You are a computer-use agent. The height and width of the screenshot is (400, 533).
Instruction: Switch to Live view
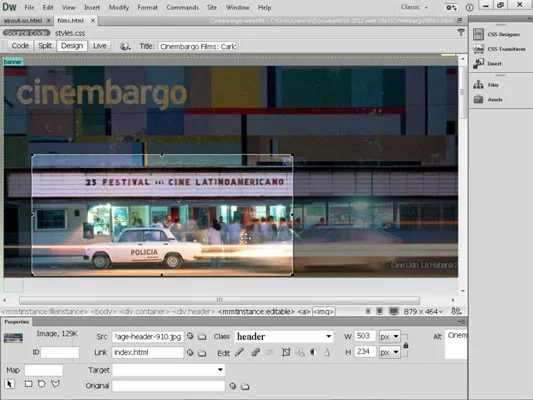point(100,46)
